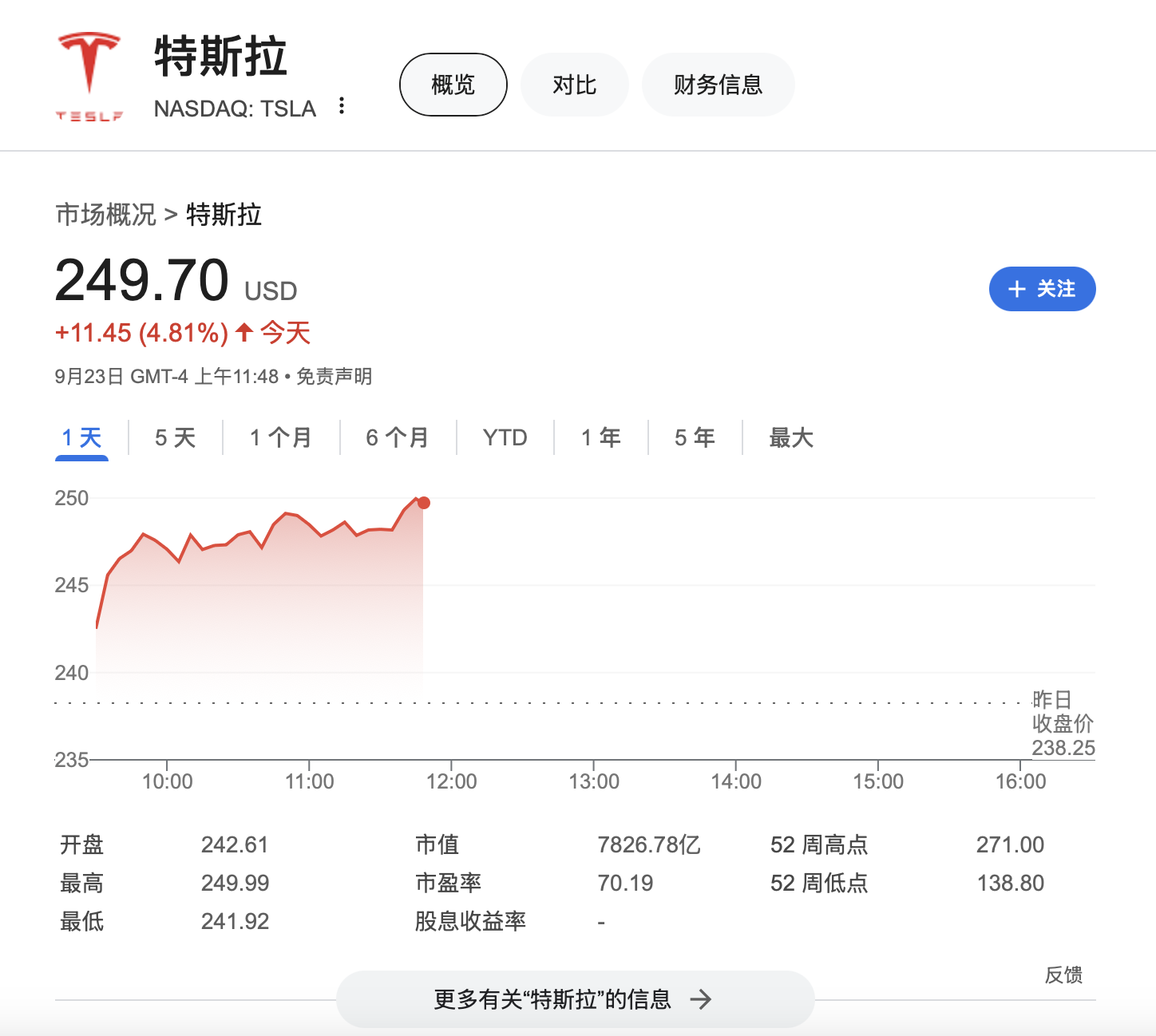
Task: Switch to the 对比 tab
Action: click(x=574, y=84)
